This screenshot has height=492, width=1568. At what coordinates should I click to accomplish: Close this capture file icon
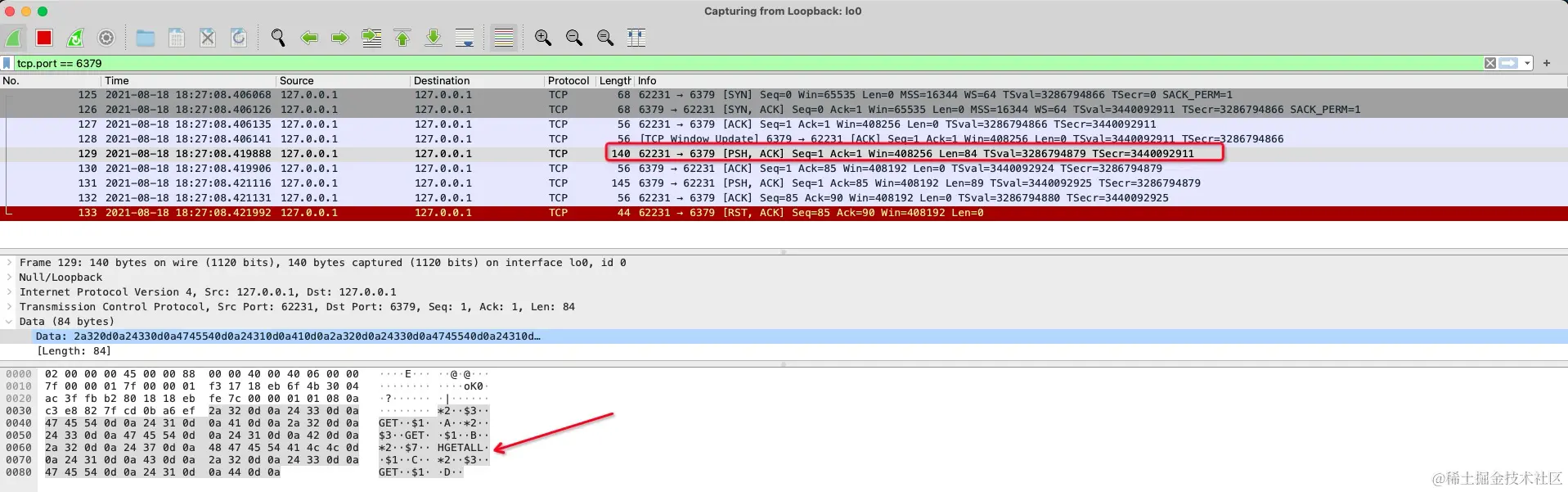208,38
